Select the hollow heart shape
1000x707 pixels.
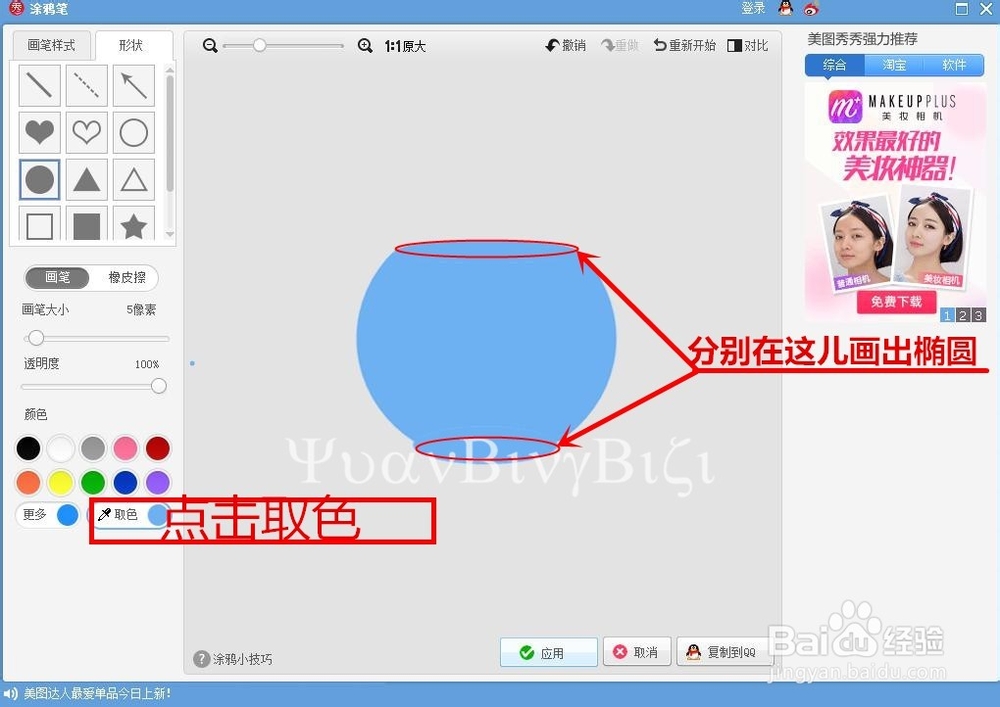pyautogui.click(x=86, y=132)
